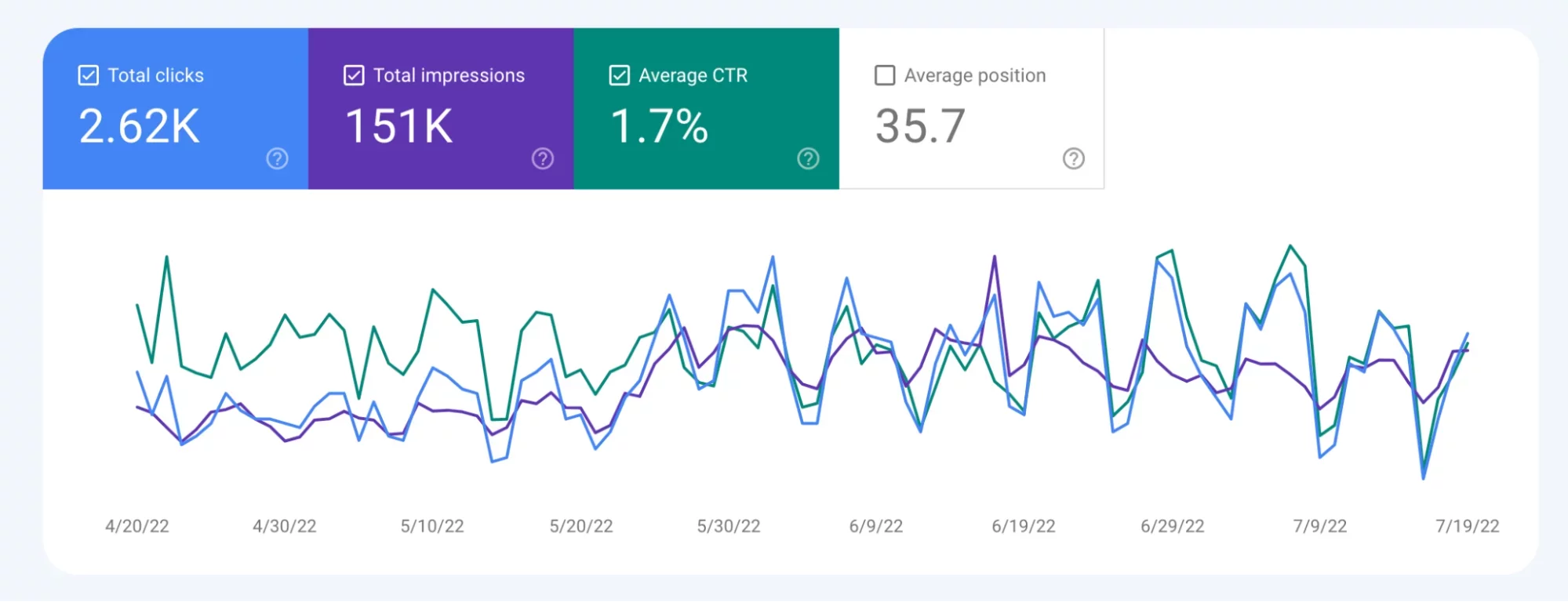
Task: Click the 7/9/22 date axis label
Action: (x=1320, y=526)
